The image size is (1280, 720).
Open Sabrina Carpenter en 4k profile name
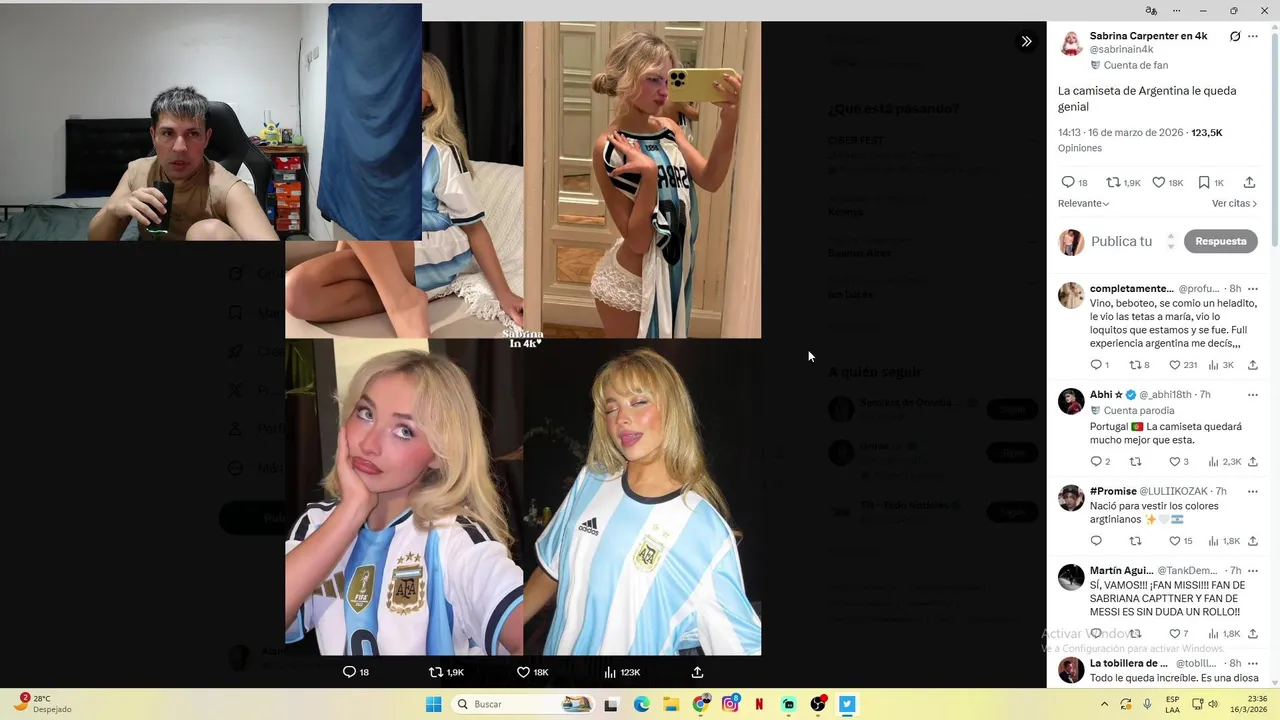pos(1148,36)
